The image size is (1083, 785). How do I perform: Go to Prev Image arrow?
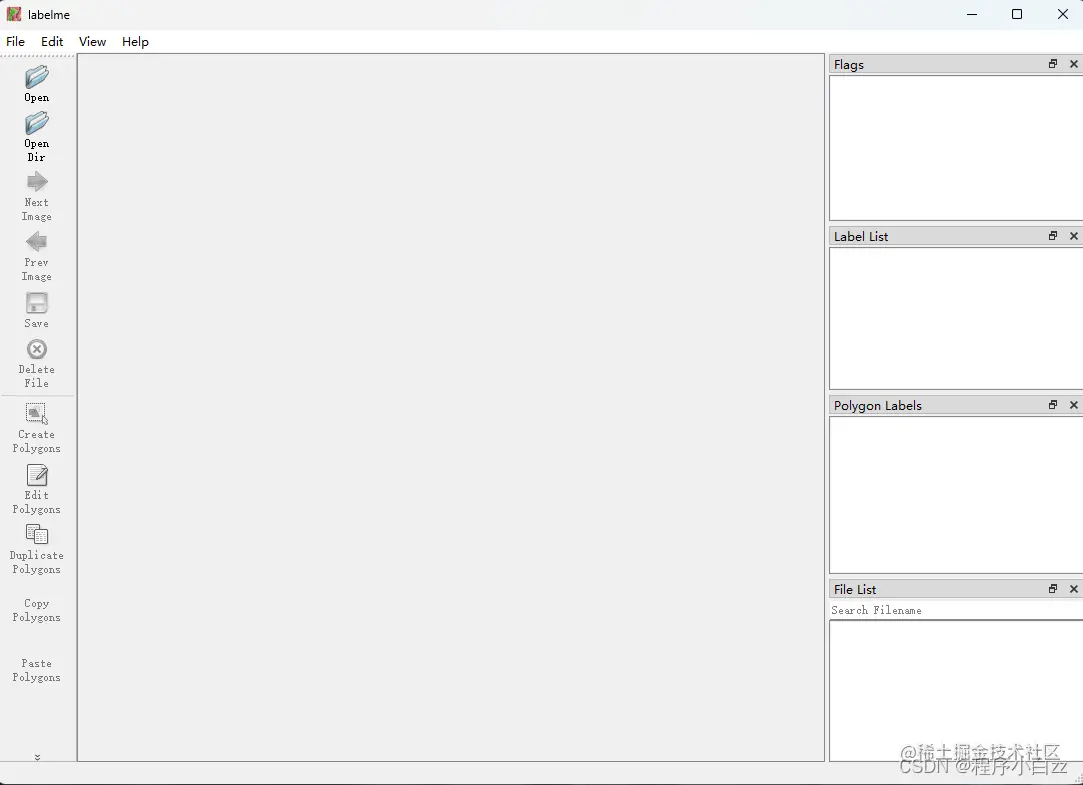37,242
